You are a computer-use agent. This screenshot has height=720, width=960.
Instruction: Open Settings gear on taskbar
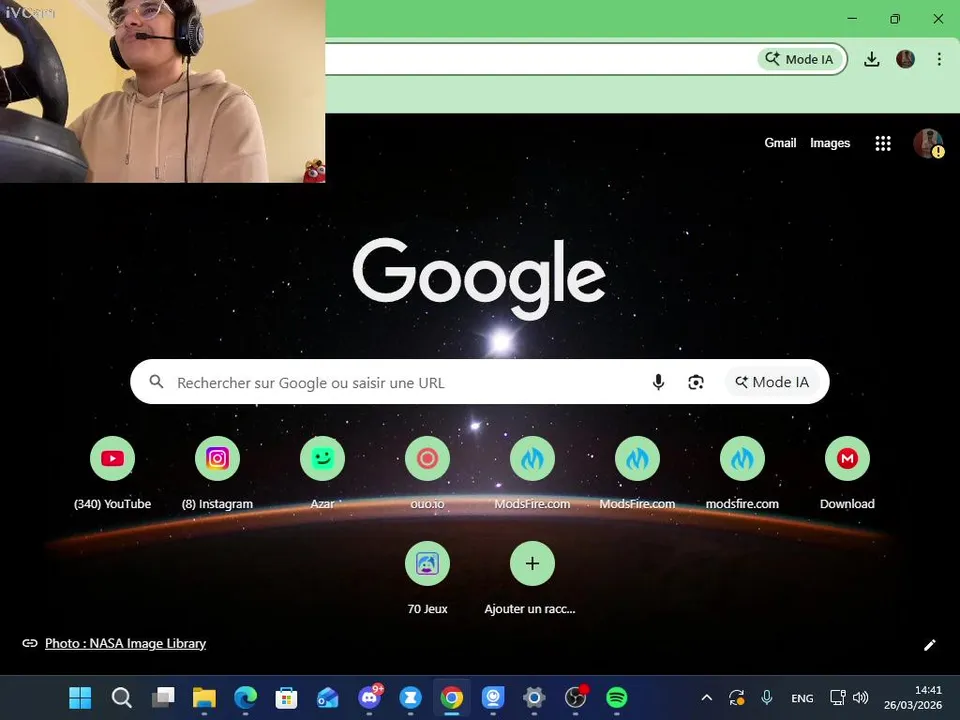pyautogui.click(x=534, y=697)
